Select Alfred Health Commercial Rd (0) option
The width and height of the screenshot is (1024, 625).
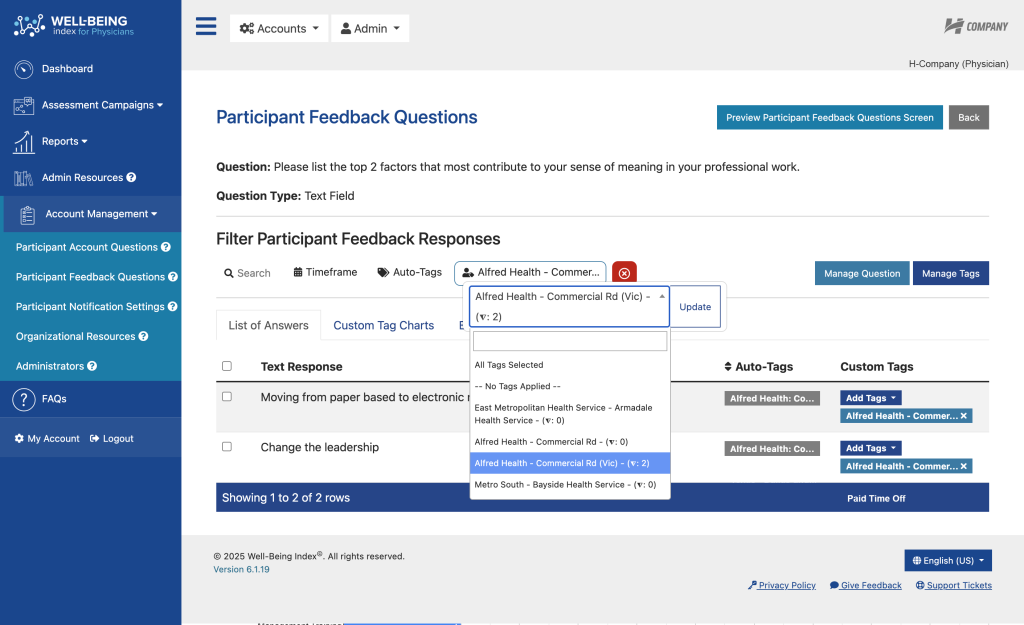(569, 442)
